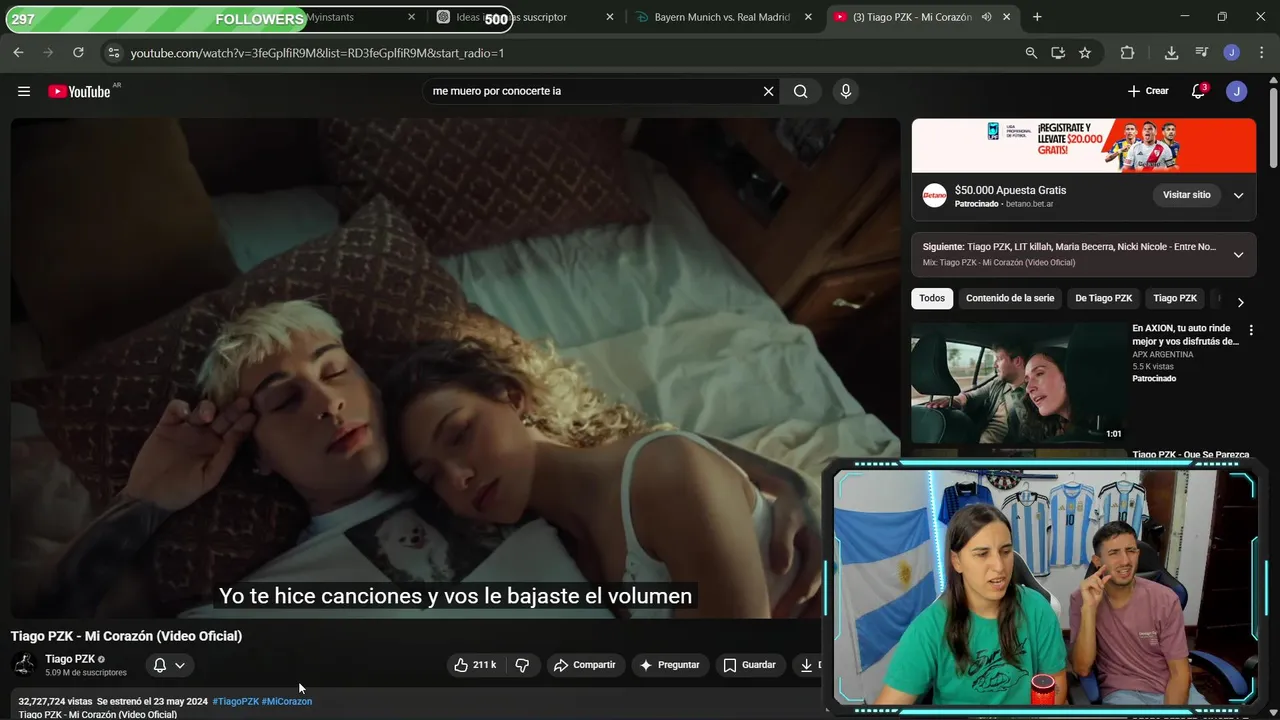Clear the search text with the X
The image size is (1280, 720).
[768, 91]
